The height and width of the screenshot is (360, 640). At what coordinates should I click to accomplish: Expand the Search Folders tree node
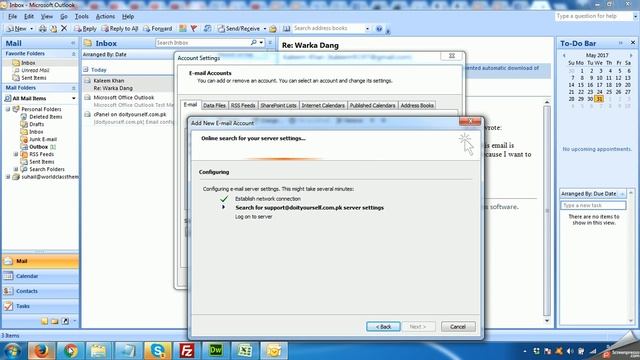16,169
